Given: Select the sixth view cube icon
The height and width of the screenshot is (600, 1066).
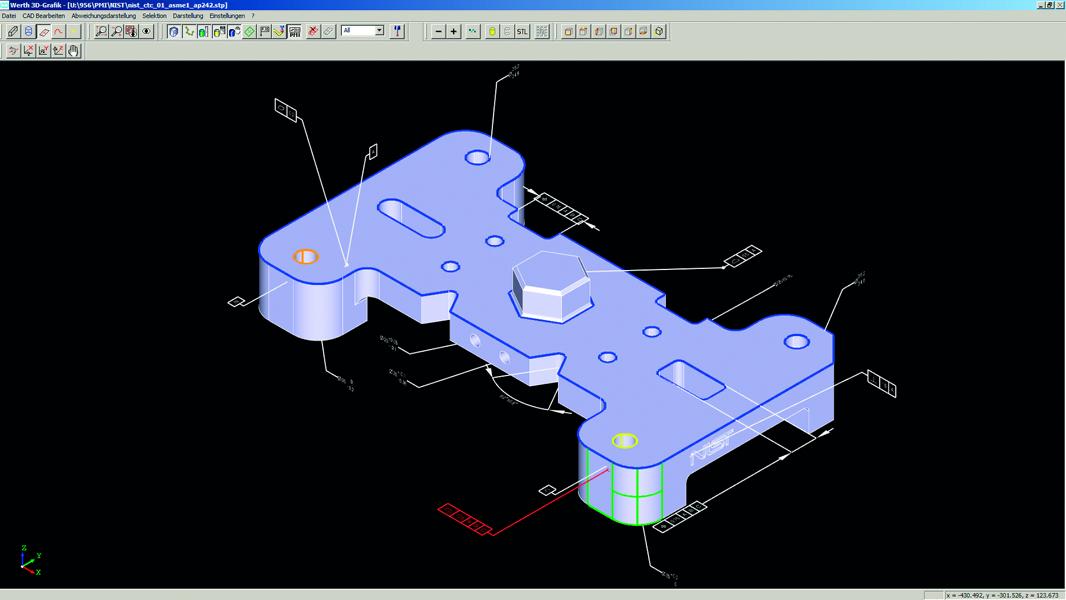Looking at the screenshot, I should click(x=643, y=31).
